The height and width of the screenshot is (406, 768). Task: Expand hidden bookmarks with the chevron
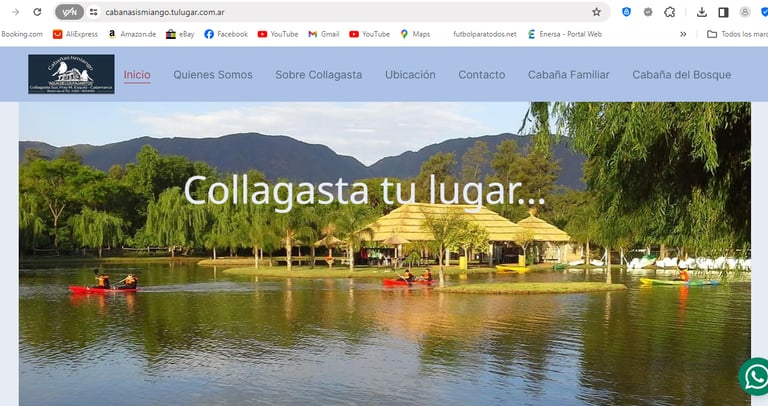683,34
